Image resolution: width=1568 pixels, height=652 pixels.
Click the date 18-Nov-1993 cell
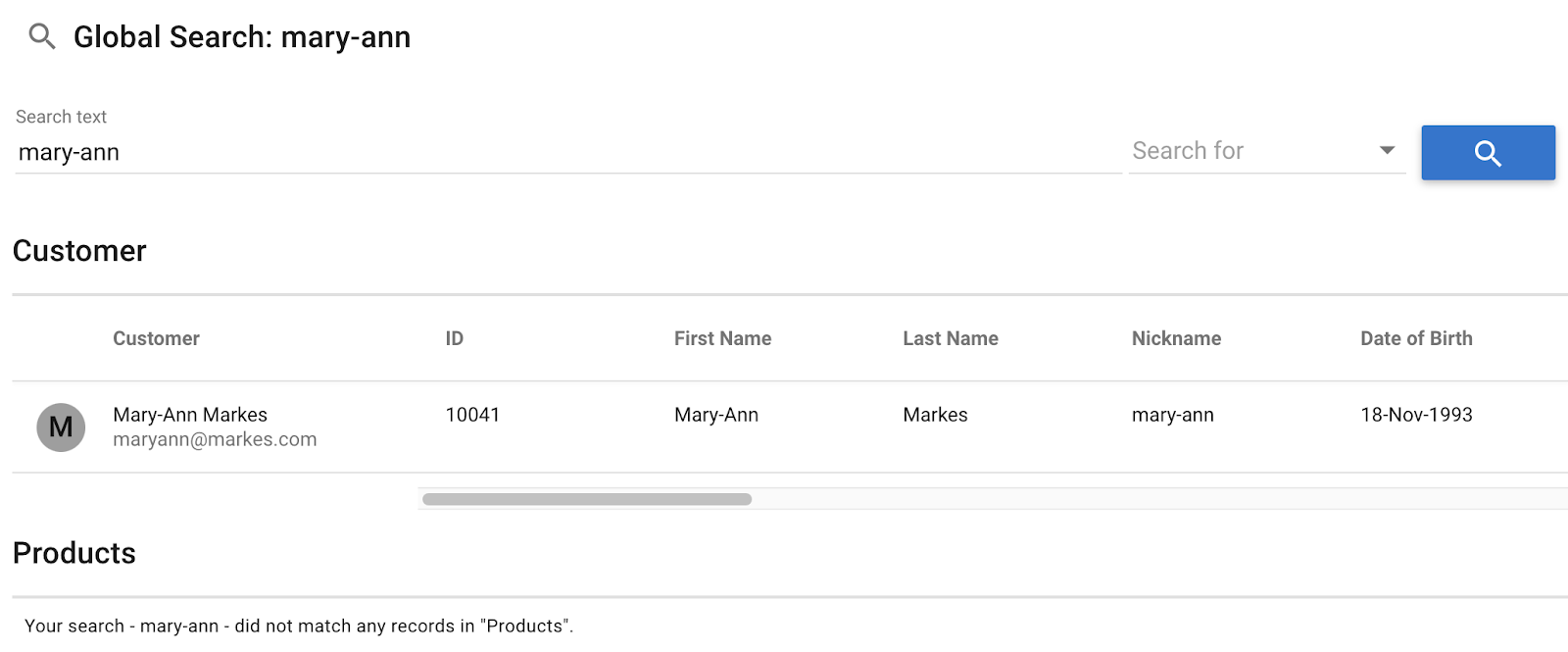[x=1416, y=415]
